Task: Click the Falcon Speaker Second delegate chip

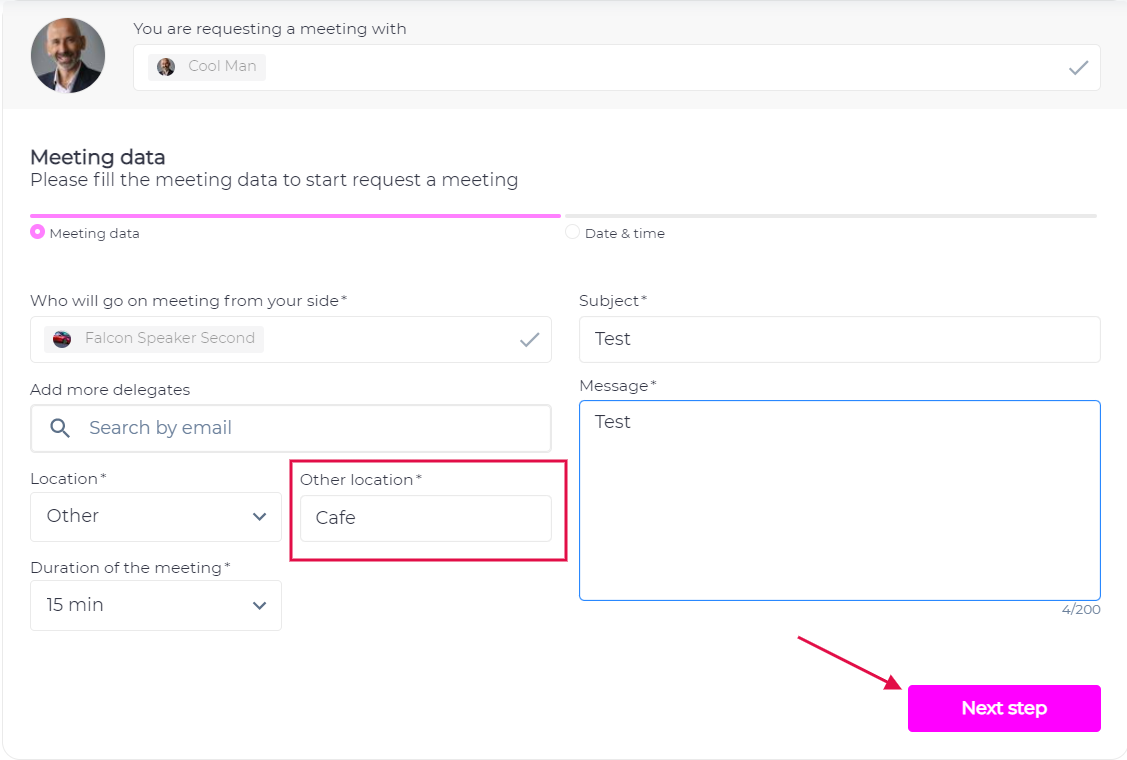Action: point(154,339)
